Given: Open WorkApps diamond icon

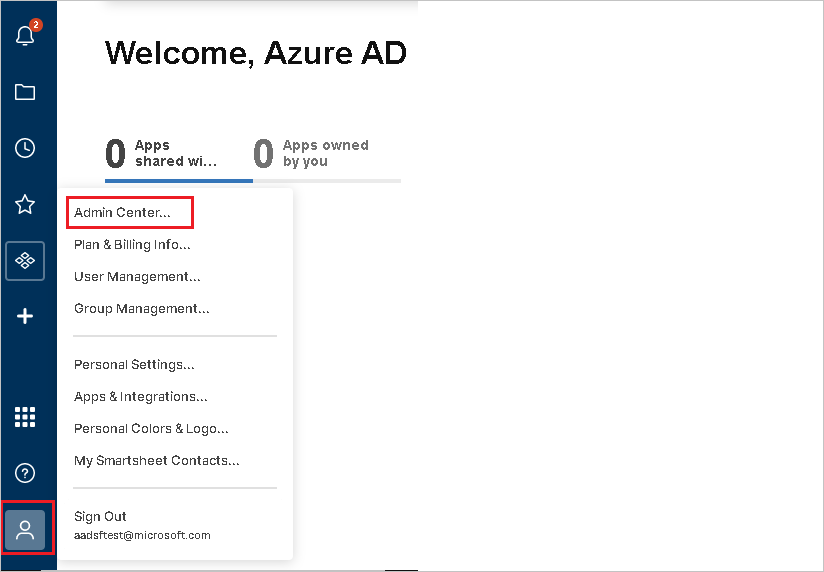Looking at the screenshot, I should [25, 261].
